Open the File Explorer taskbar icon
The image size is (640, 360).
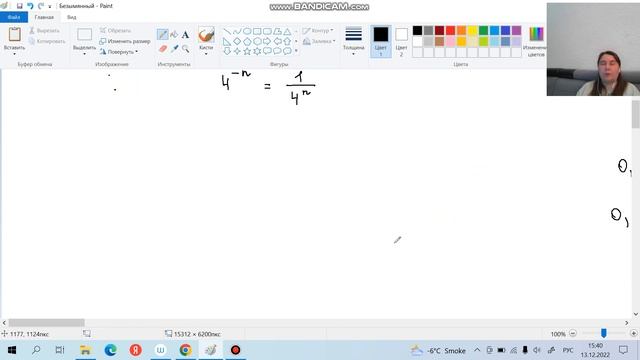click(85, 350)
